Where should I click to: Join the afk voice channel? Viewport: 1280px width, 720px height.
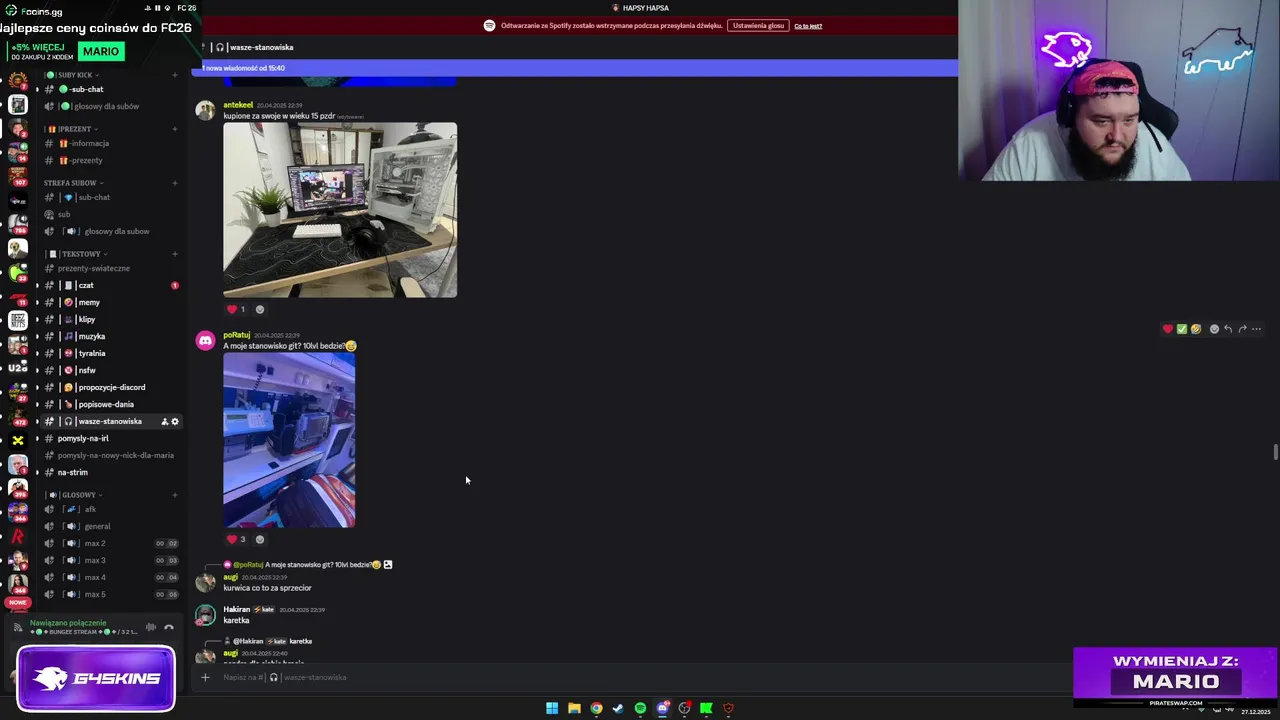click(x=90, y=509)
